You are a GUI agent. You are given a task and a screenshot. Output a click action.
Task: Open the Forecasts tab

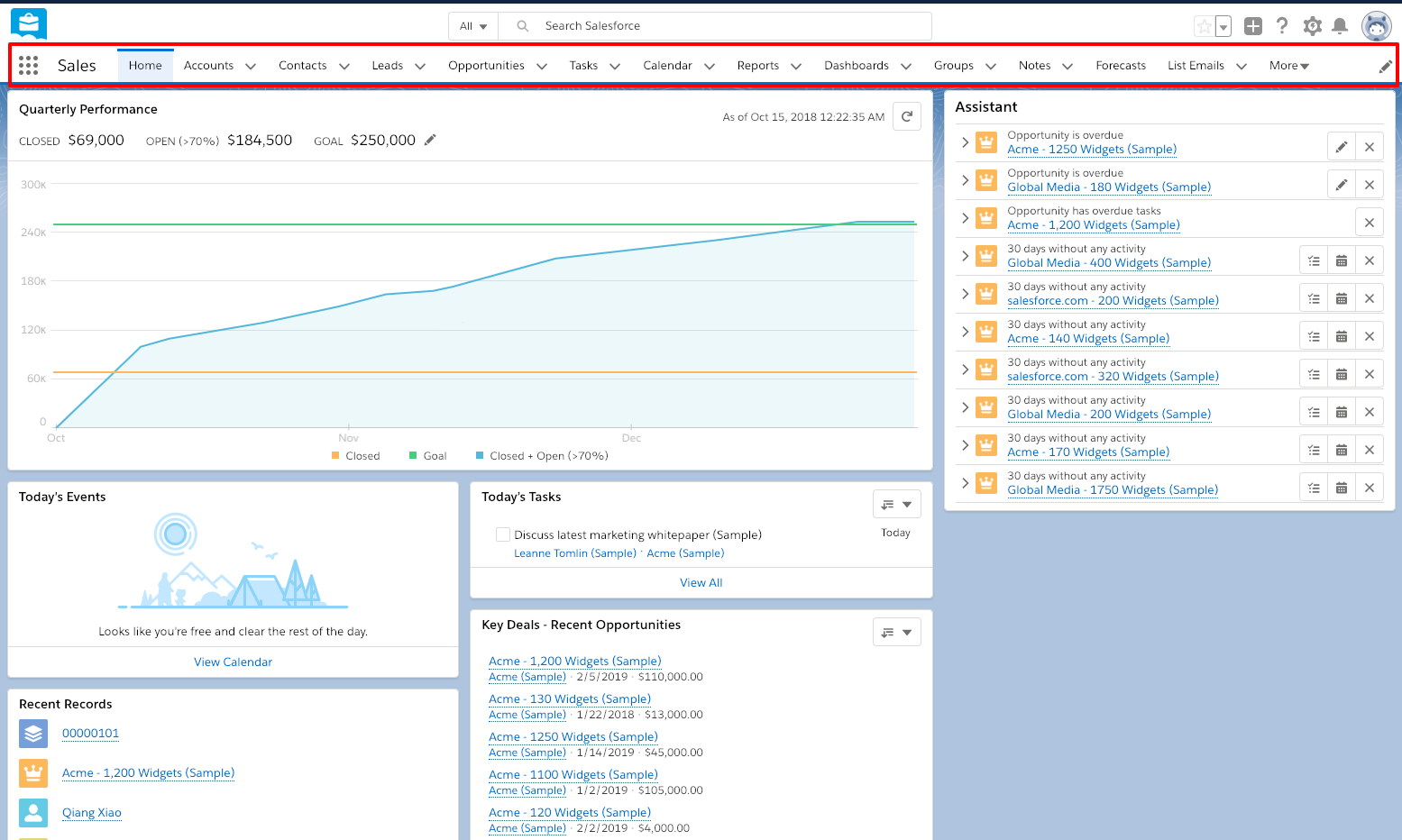pos(1121,66)
